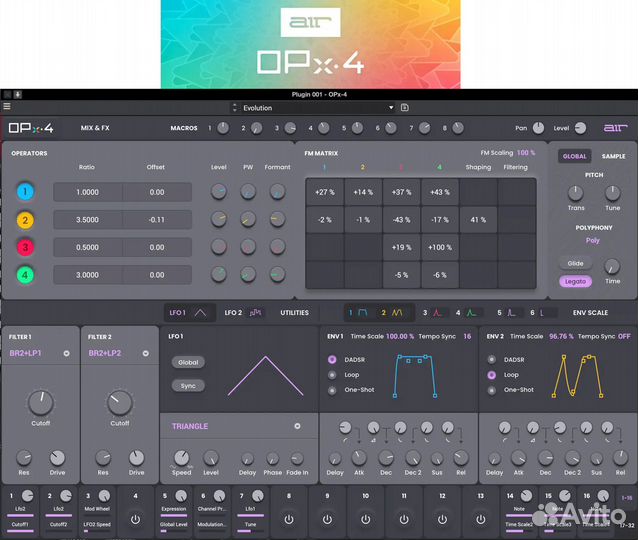Click FM matrix cell +27 %
The width and height of the screenshot is (638, 540).
pos(325,192)
